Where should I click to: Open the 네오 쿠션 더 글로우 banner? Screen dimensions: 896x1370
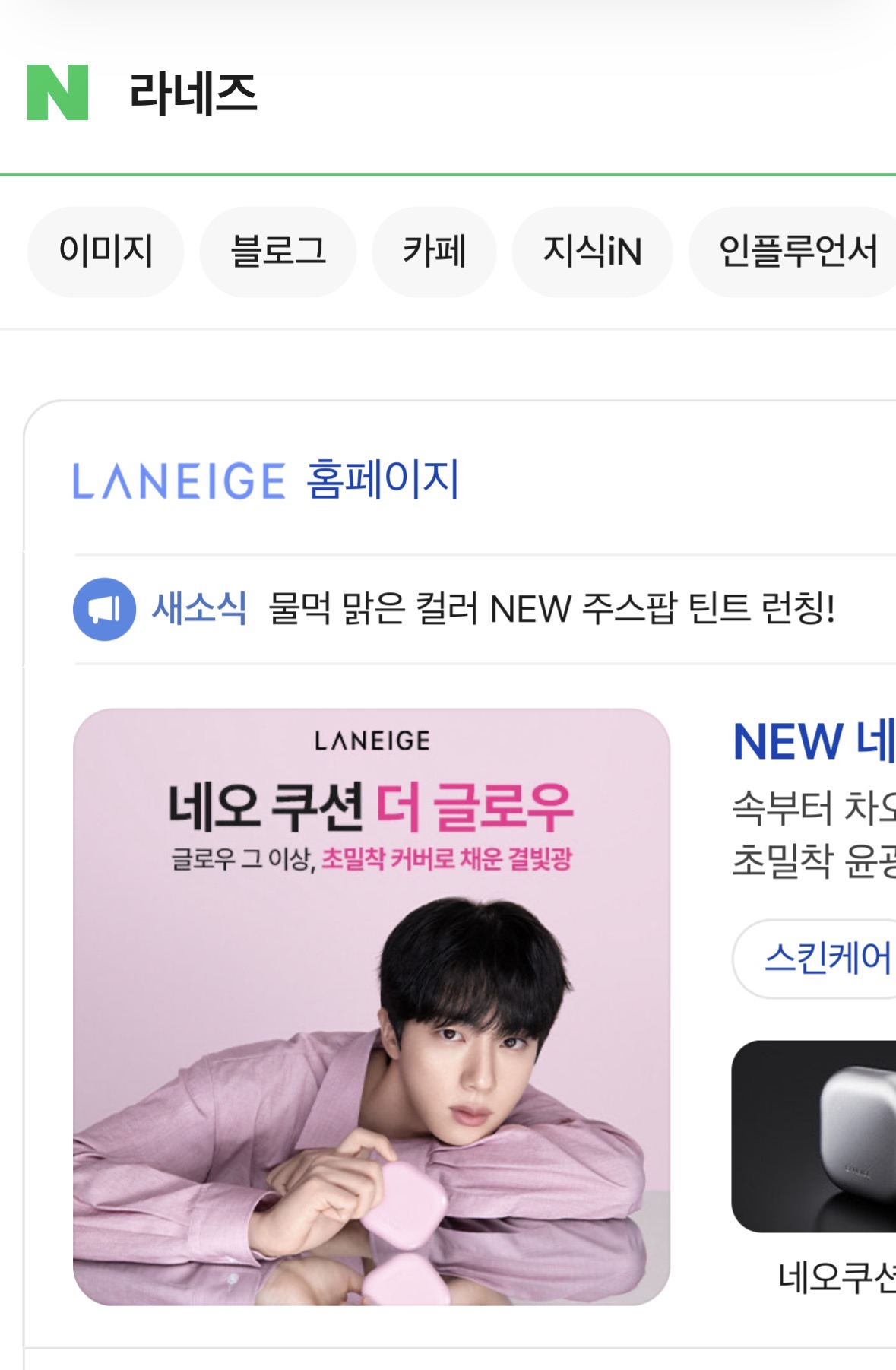click(x=372, y=1007)
